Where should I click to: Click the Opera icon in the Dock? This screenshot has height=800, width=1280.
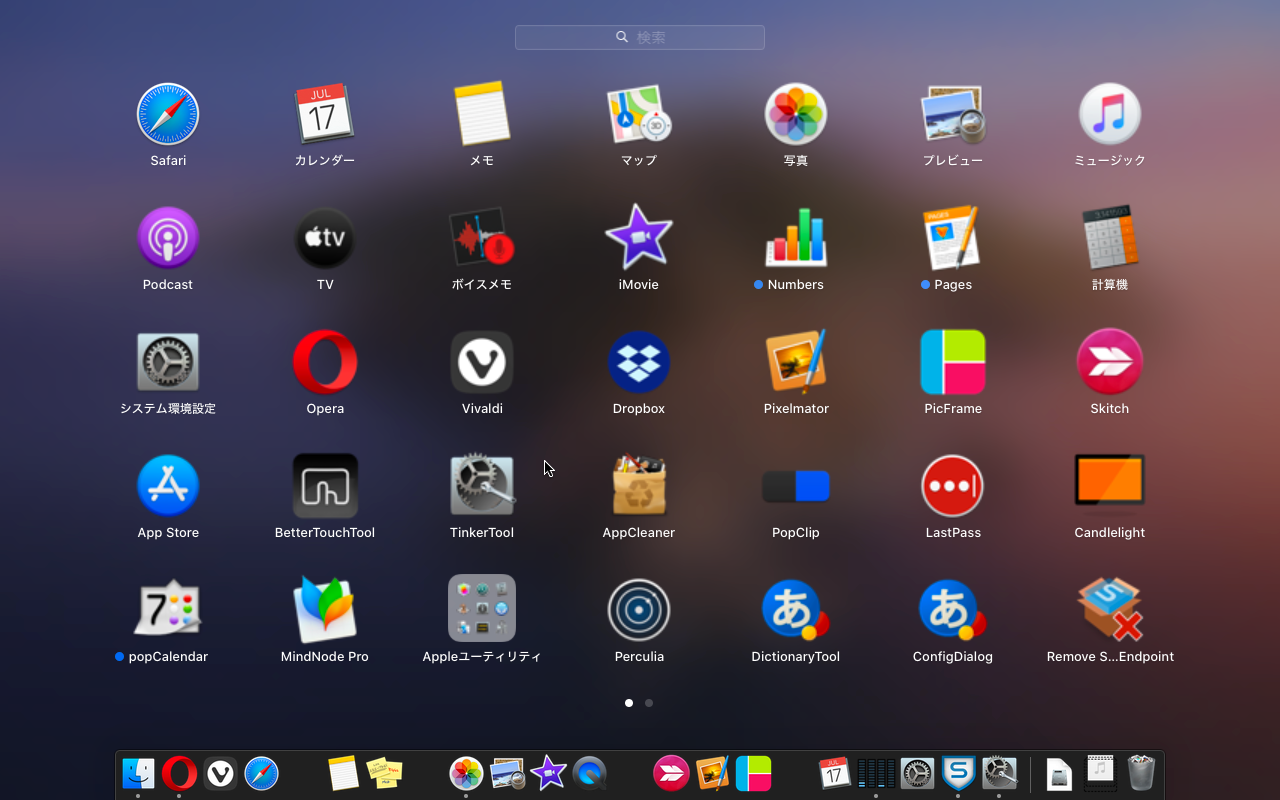(x=179, y=773)
